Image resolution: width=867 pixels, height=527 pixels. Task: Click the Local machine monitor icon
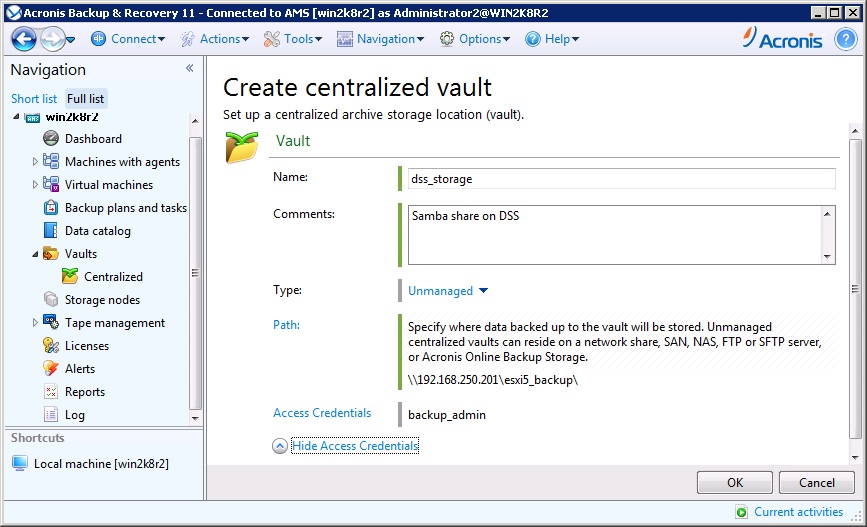click(20, 463)
